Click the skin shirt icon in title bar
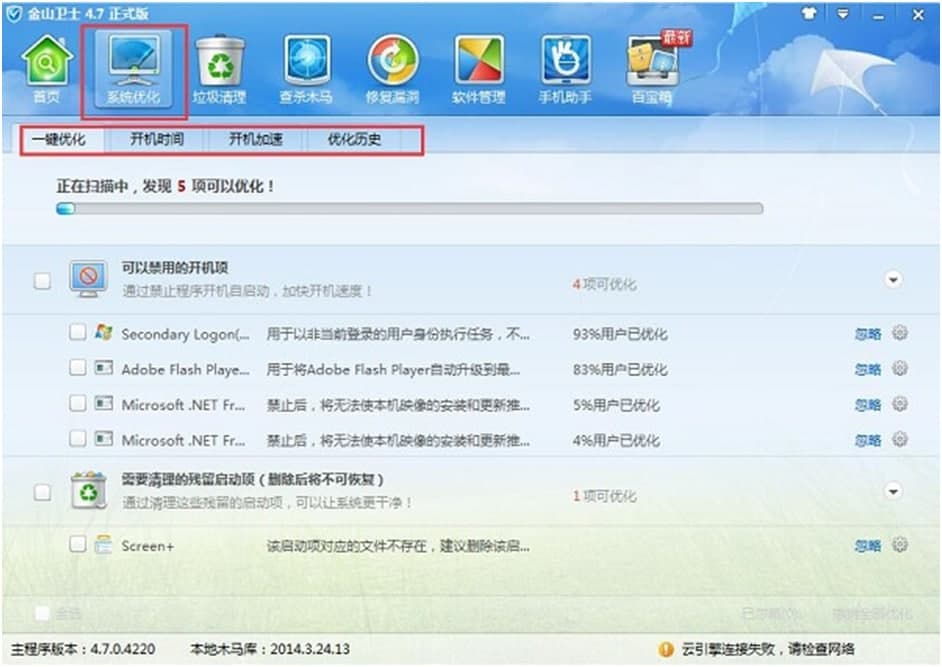This screenshot has width=942, height=667. [x=809, y=14]
